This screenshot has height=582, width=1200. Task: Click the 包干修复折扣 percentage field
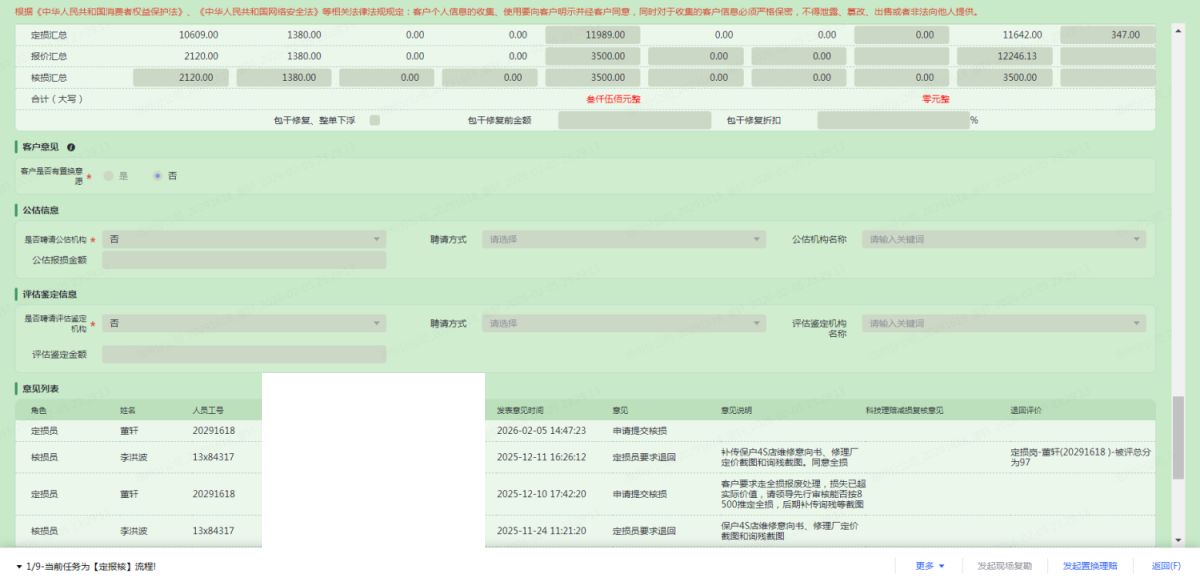[892, 120]
